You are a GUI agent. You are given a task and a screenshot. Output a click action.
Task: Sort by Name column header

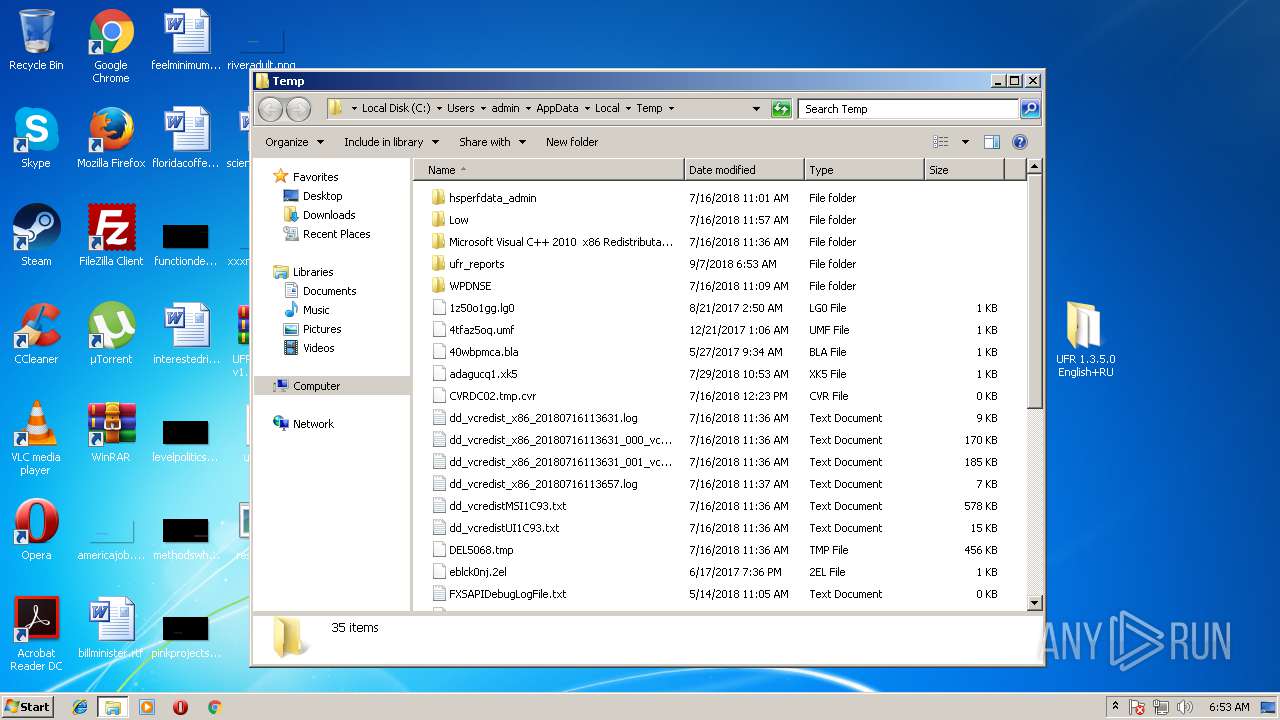pyautogui.click(x=549, y=170)
